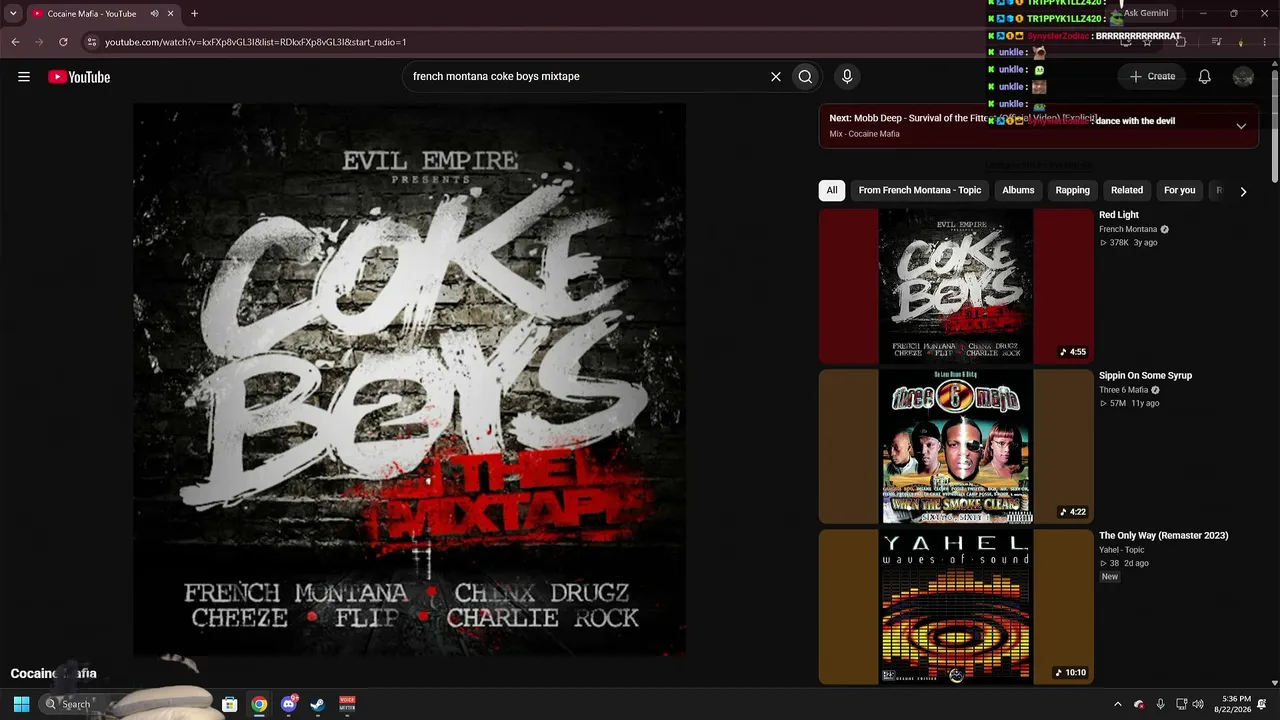Expand the Next up mix playlist panel
Viewport: 1280px width, 720px height.
[1241, 126]
